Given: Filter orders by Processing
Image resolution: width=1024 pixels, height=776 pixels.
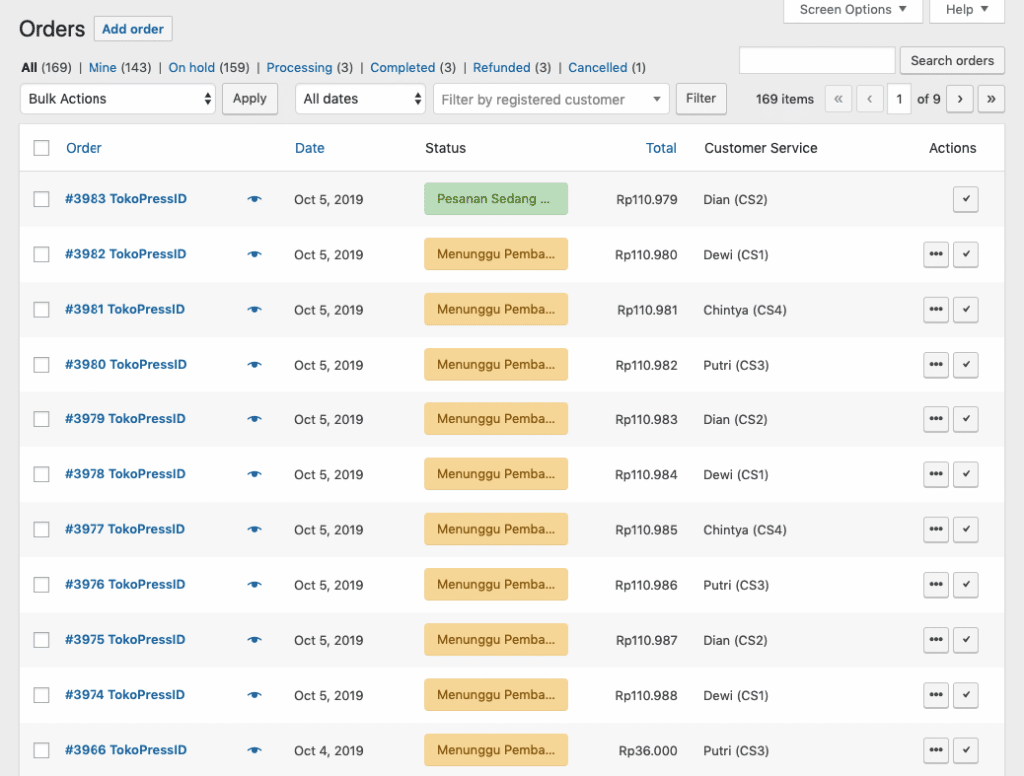Looking at the screenshot, I should tap(299, 67).
